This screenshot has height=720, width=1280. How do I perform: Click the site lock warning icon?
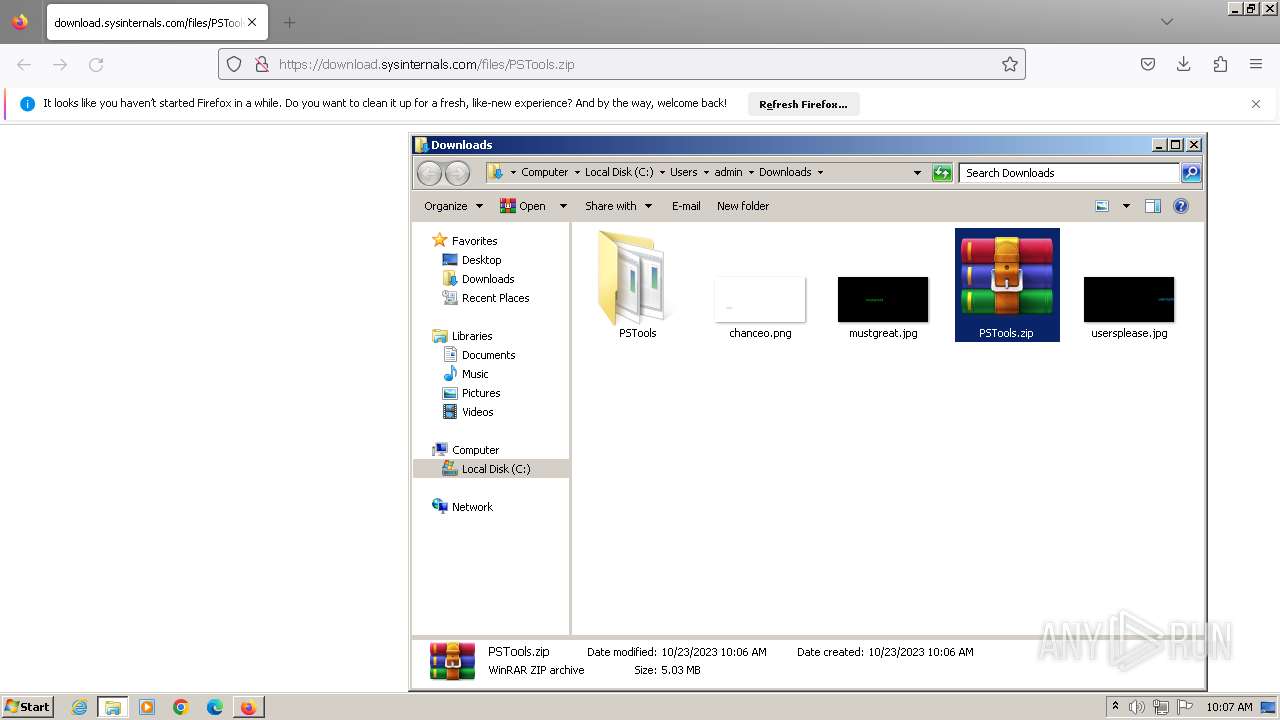261,64
